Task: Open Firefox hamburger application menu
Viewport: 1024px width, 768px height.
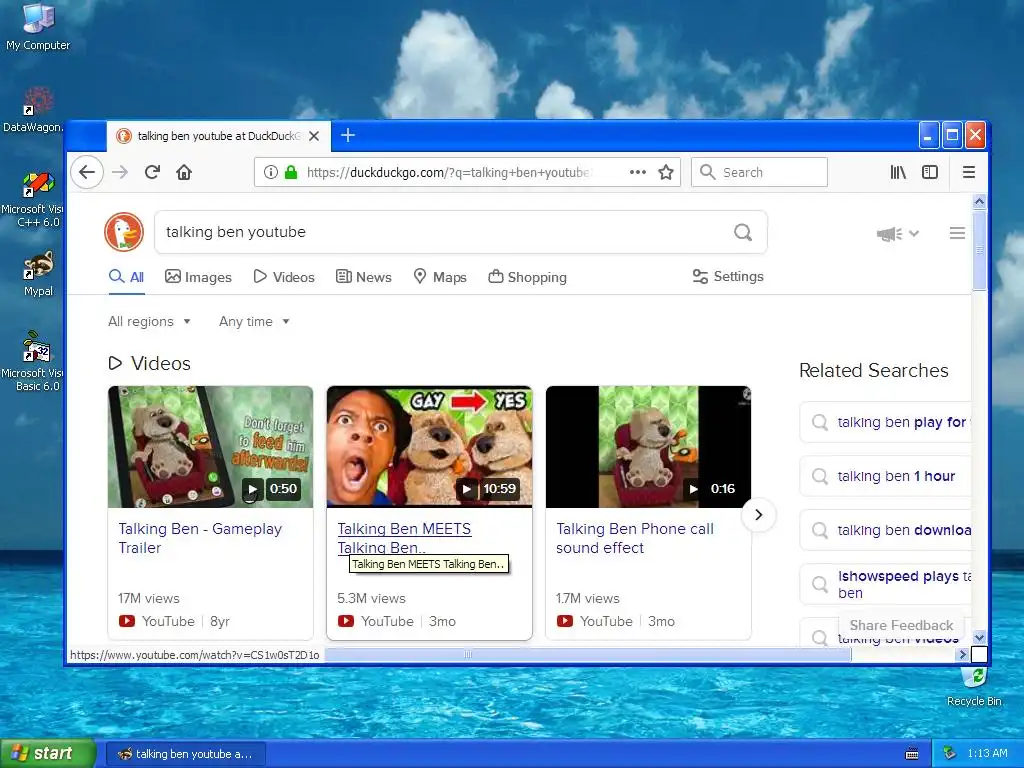Action: [969, 172]
